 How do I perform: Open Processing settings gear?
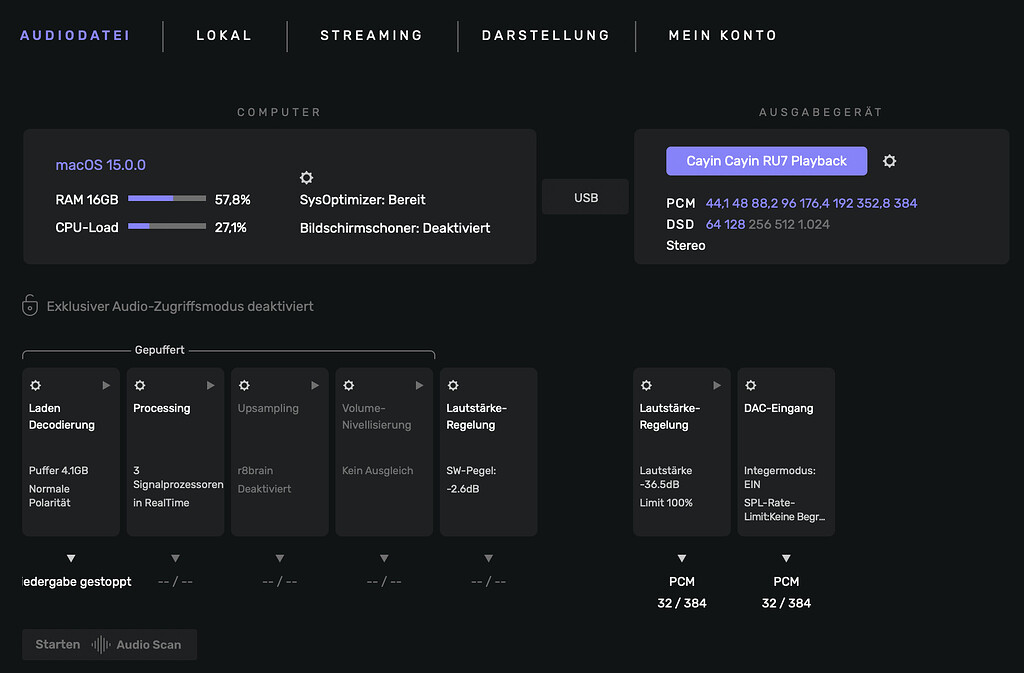point(140,385)
